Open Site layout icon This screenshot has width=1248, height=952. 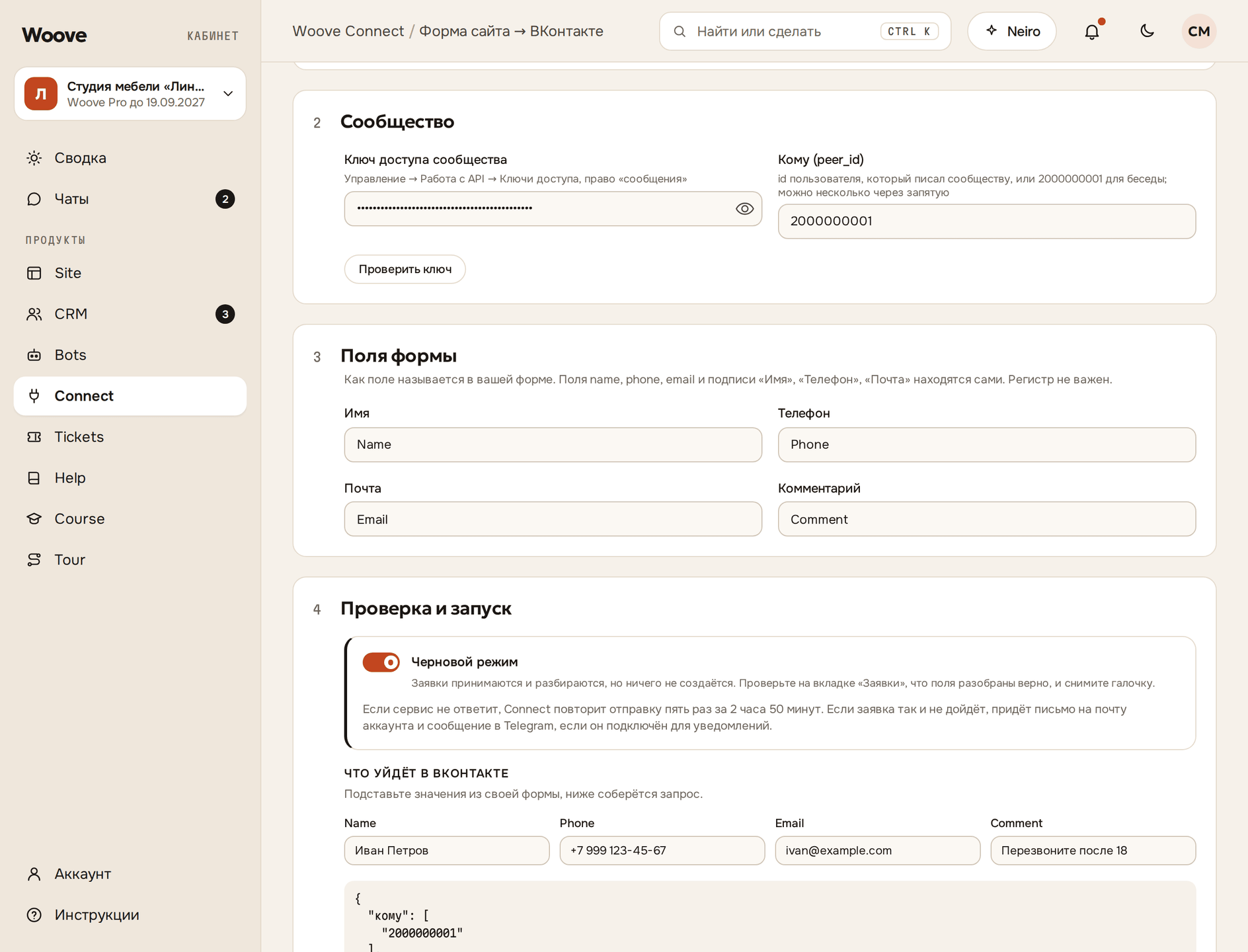point(34,273)
